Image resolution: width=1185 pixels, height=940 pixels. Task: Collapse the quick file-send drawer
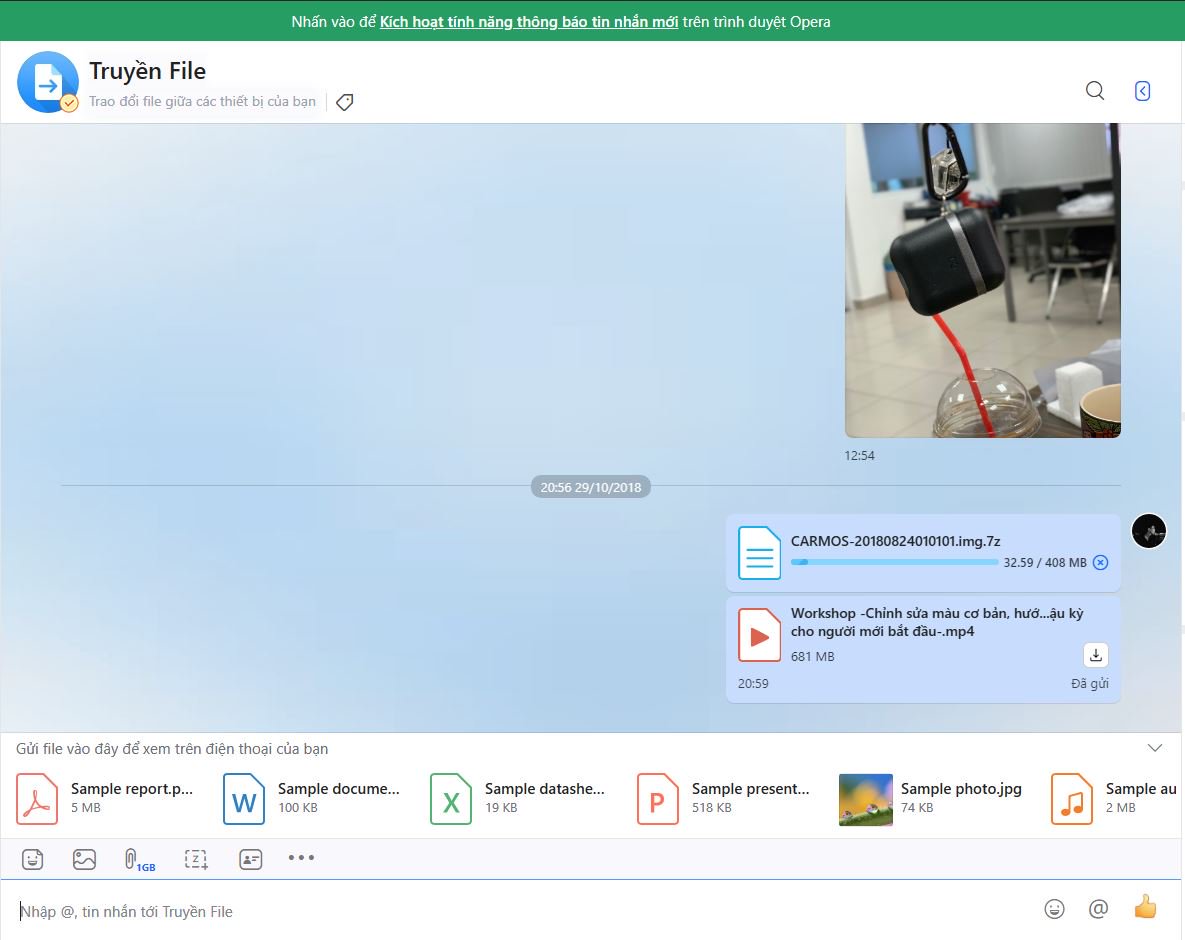(x=1154, y=747)
